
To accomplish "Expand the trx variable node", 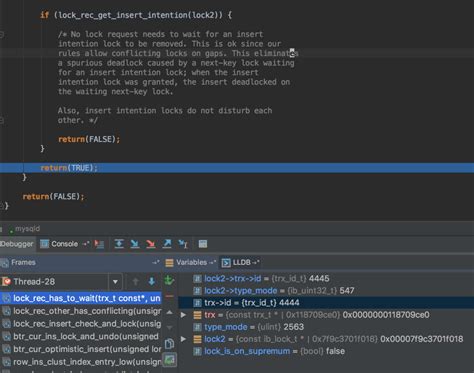I will click(183, 315).
